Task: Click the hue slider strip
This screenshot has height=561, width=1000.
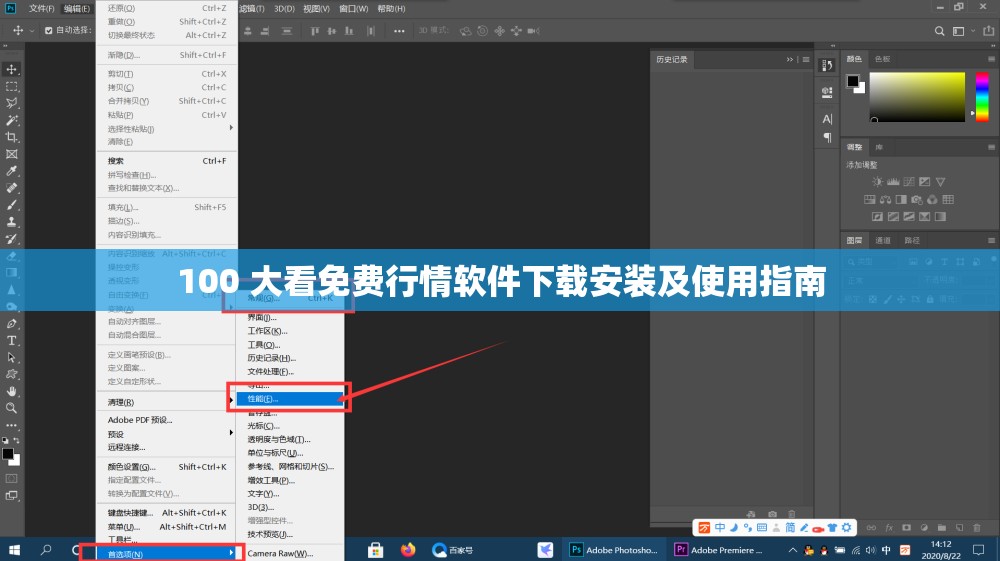Action: point(982,97)
